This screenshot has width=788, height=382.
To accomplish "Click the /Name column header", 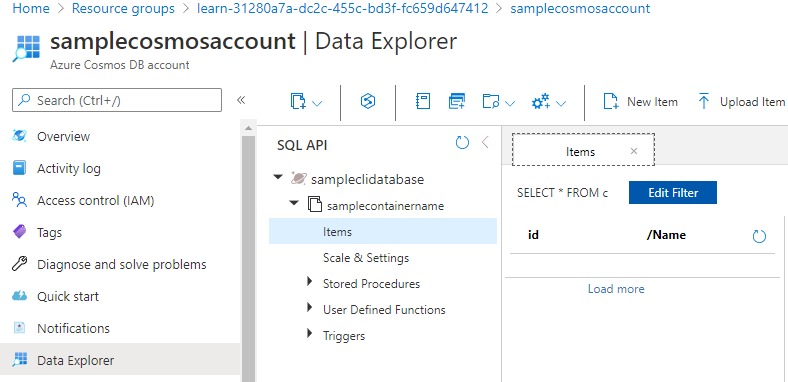I will (x=666, y=235).
